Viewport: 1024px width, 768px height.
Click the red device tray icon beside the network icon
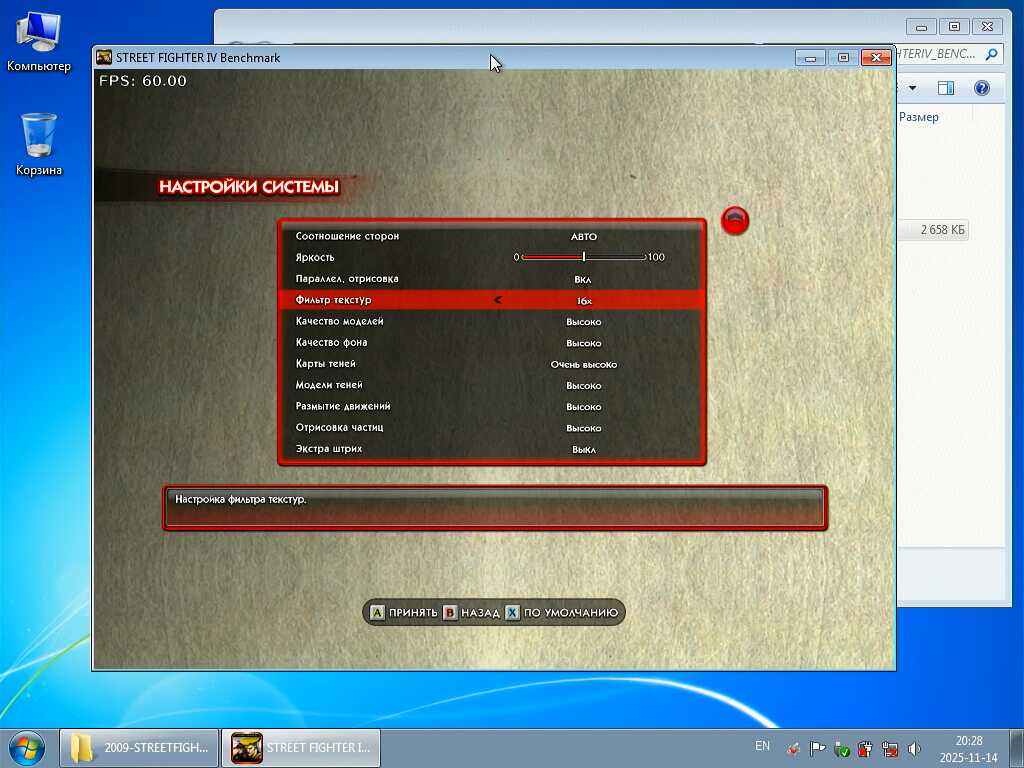pos(865,749)
